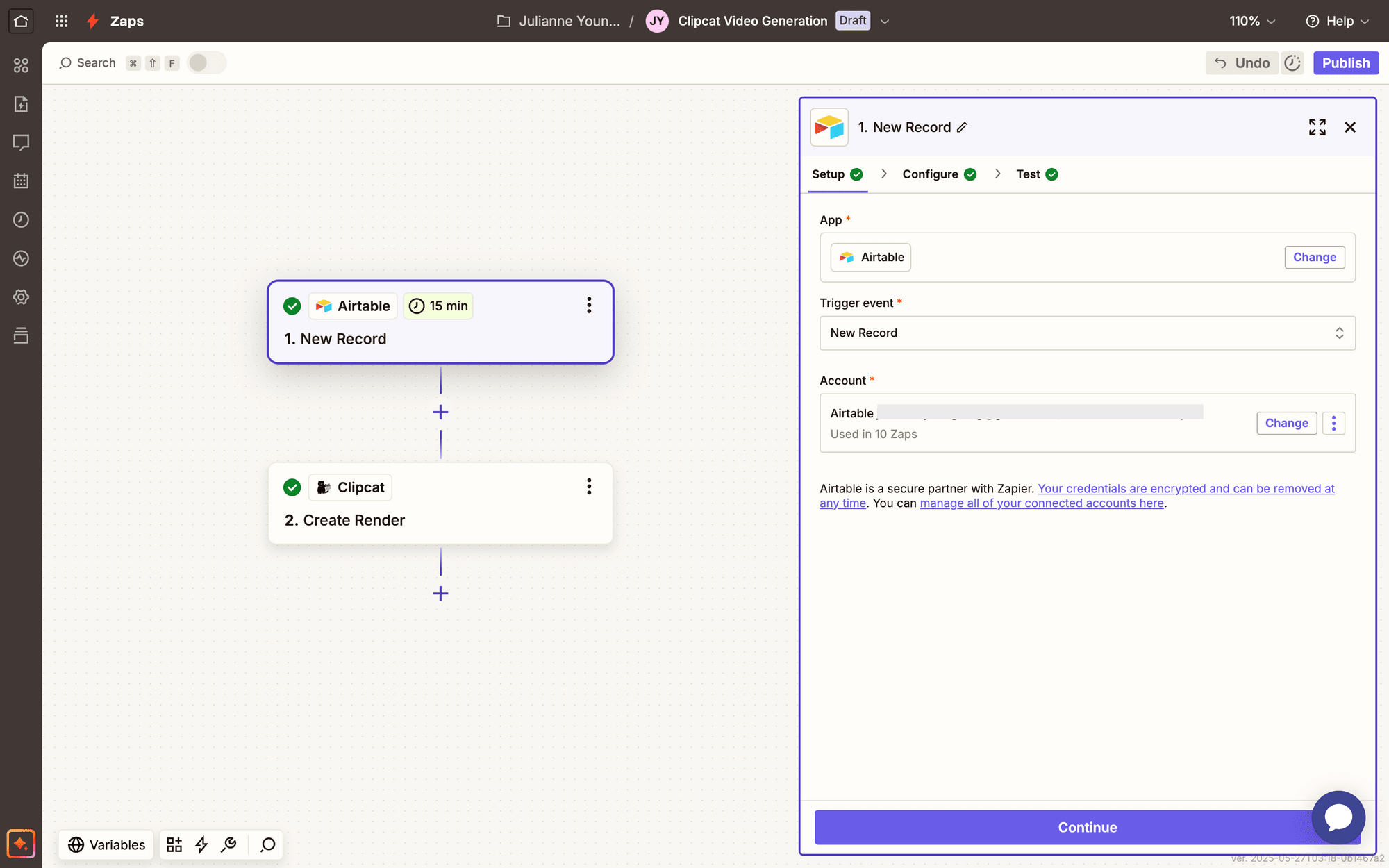The width and height of the screenshot is (1389, 868).
Task: Click the Undo button
Action: click(1242, 63)
